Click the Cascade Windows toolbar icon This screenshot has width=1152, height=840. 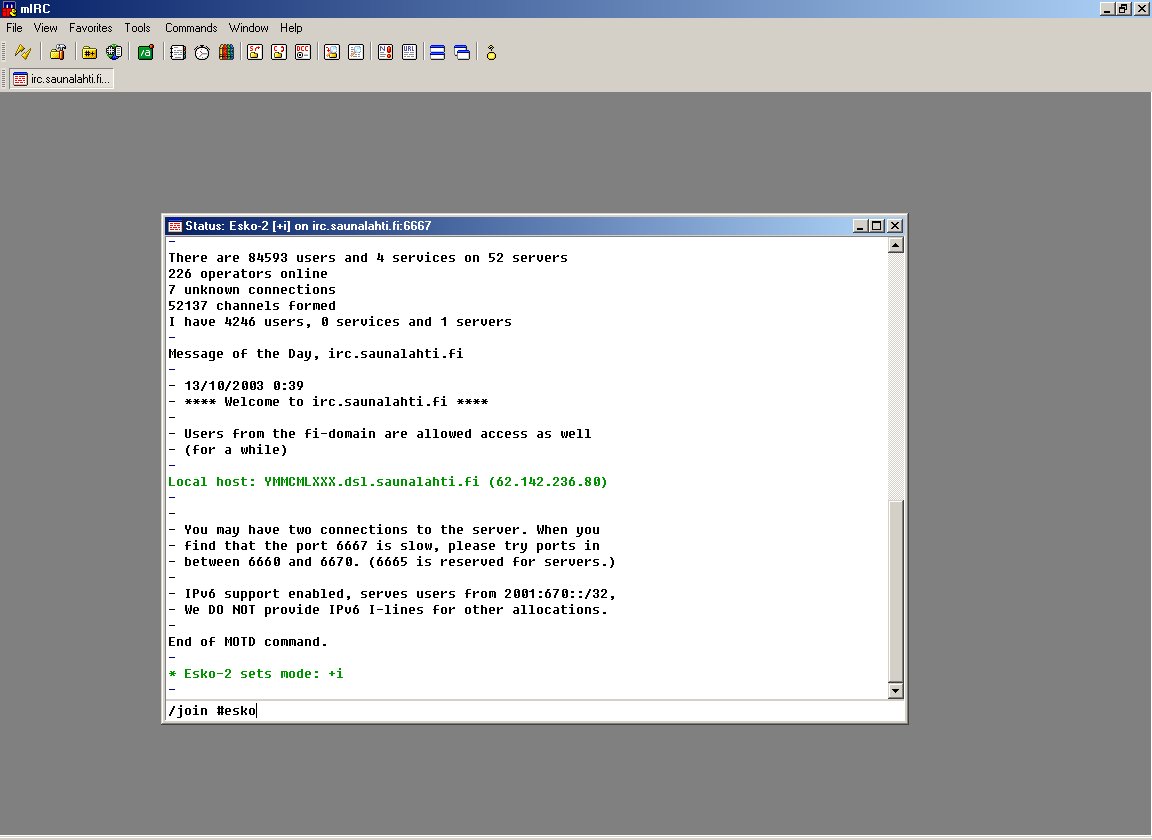[462, 52]
